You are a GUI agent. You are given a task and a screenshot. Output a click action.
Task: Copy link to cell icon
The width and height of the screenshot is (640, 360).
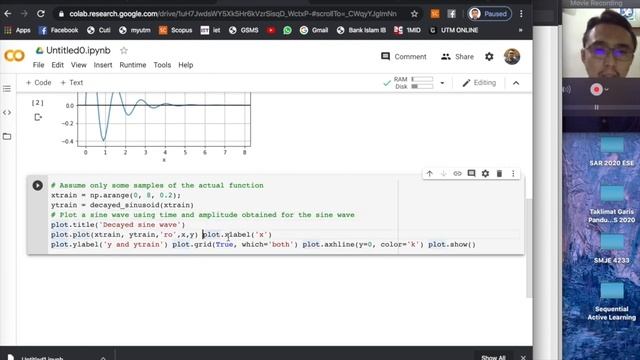[457, 173]
